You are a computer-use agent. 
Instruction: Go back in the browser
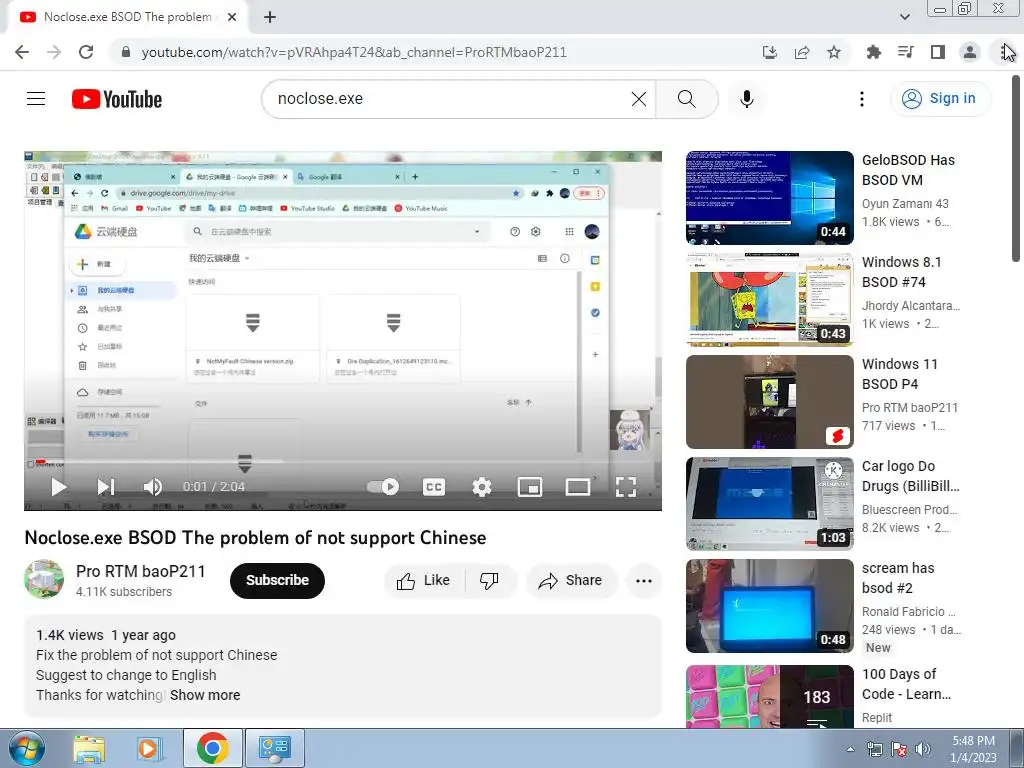coord(22,52)
